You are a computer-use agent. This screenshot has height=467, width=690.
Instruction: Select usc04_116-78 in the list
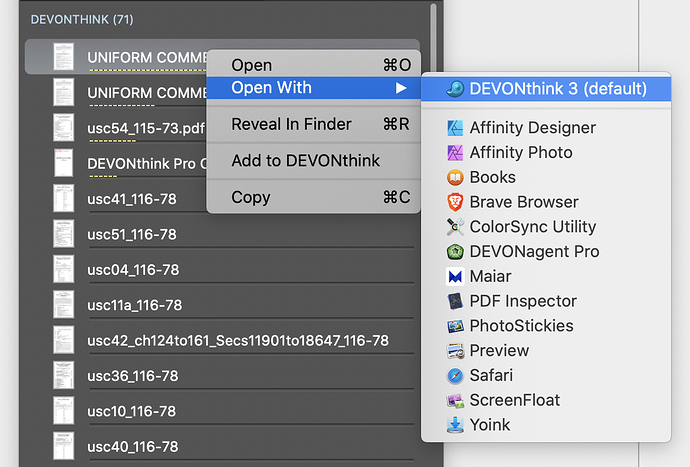point(222,269)
